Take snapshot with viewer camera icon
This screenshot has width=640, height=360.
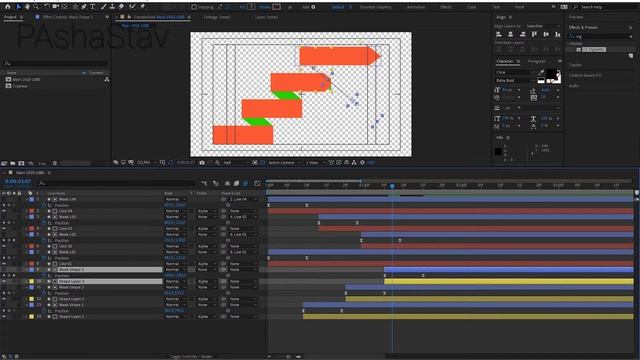[202, 162]
